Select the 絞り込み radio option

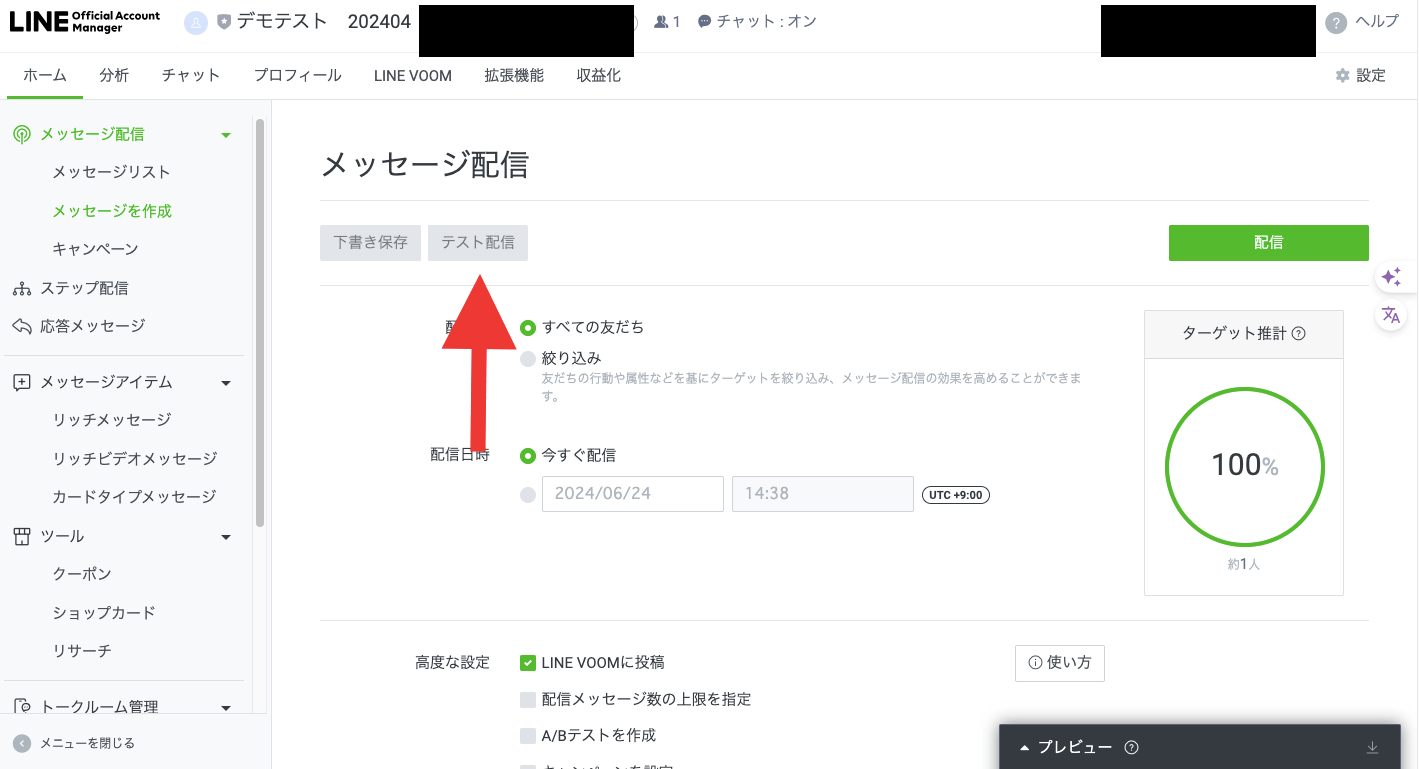click(528, 358)
